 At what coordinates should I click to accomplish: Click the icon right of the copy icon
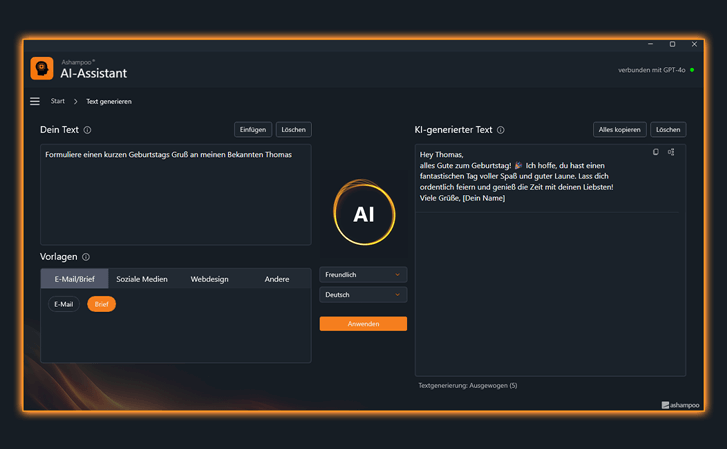671,153
